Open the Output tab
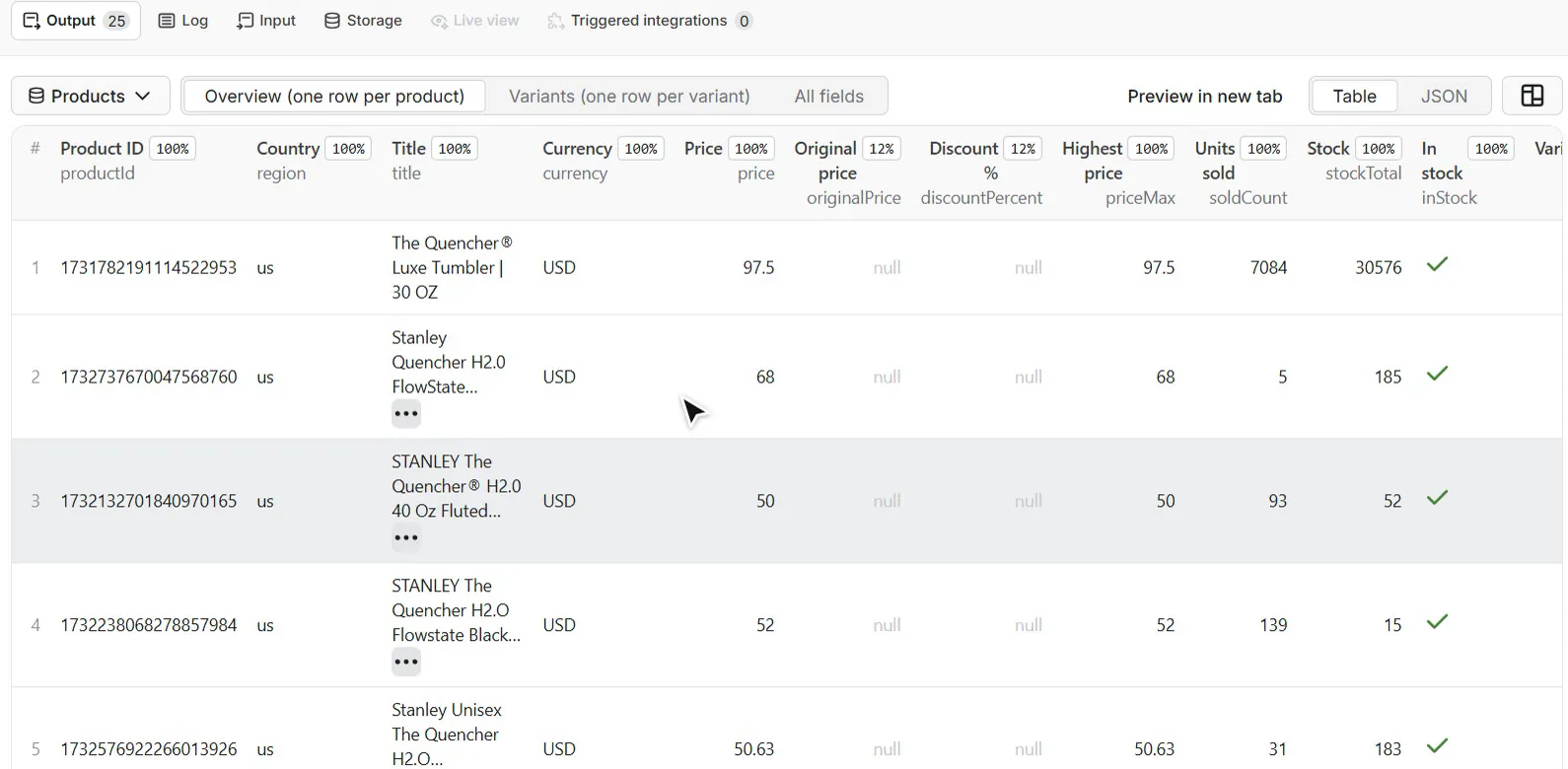Viewport: 1568px width, 769px height. (x=76, y=21)
